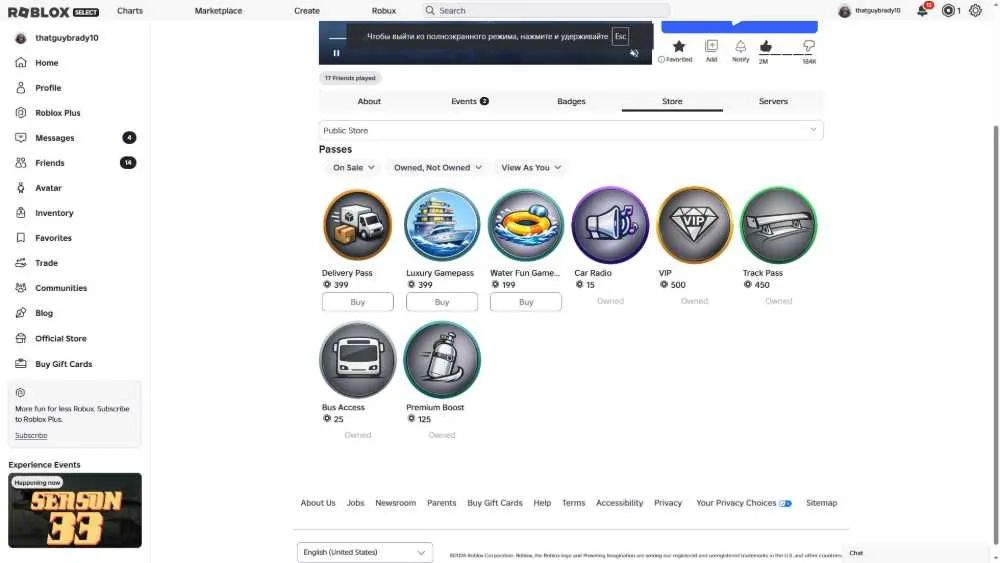Open Robux in top navigation
Screen dimensions: 1000x563
(384, 11)
